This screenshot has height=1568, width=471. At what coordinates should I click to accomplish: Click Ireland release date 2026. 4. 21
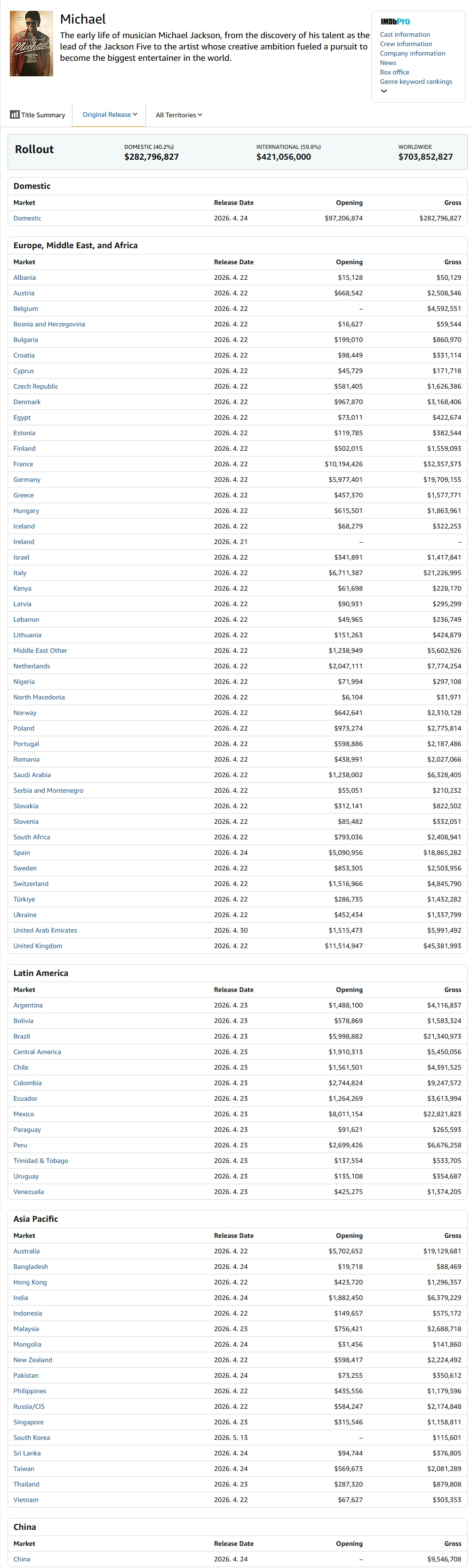pos(231,542)
